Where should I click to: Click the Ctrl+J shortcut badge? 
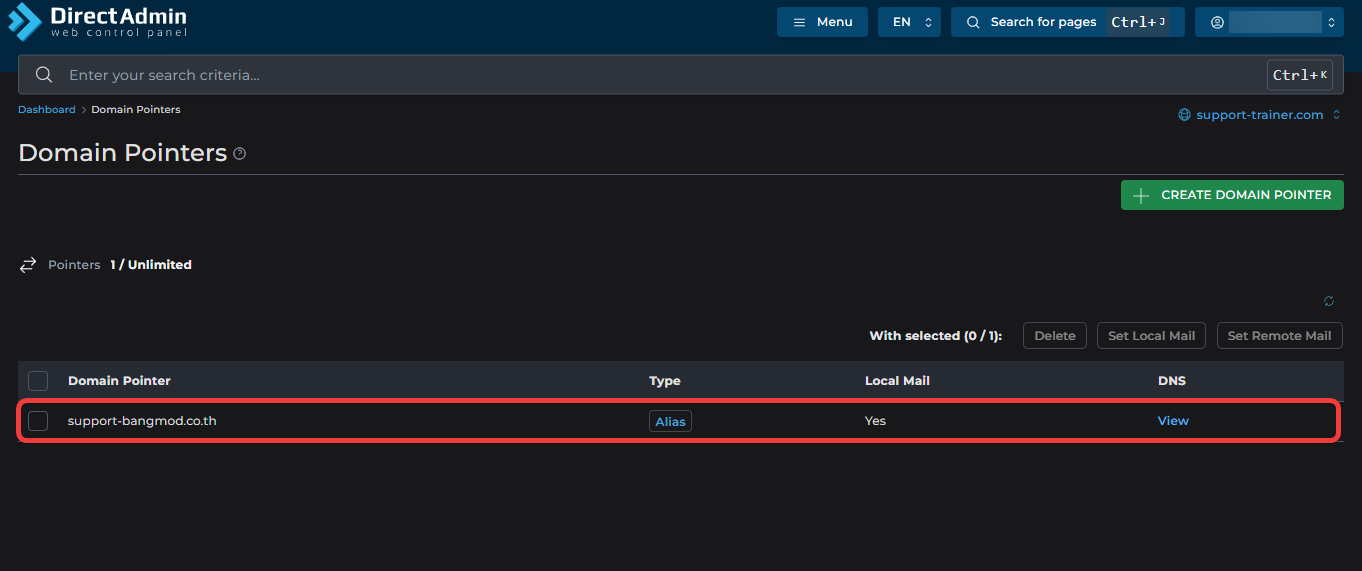pyautogui.click(x=1138, y=22)
